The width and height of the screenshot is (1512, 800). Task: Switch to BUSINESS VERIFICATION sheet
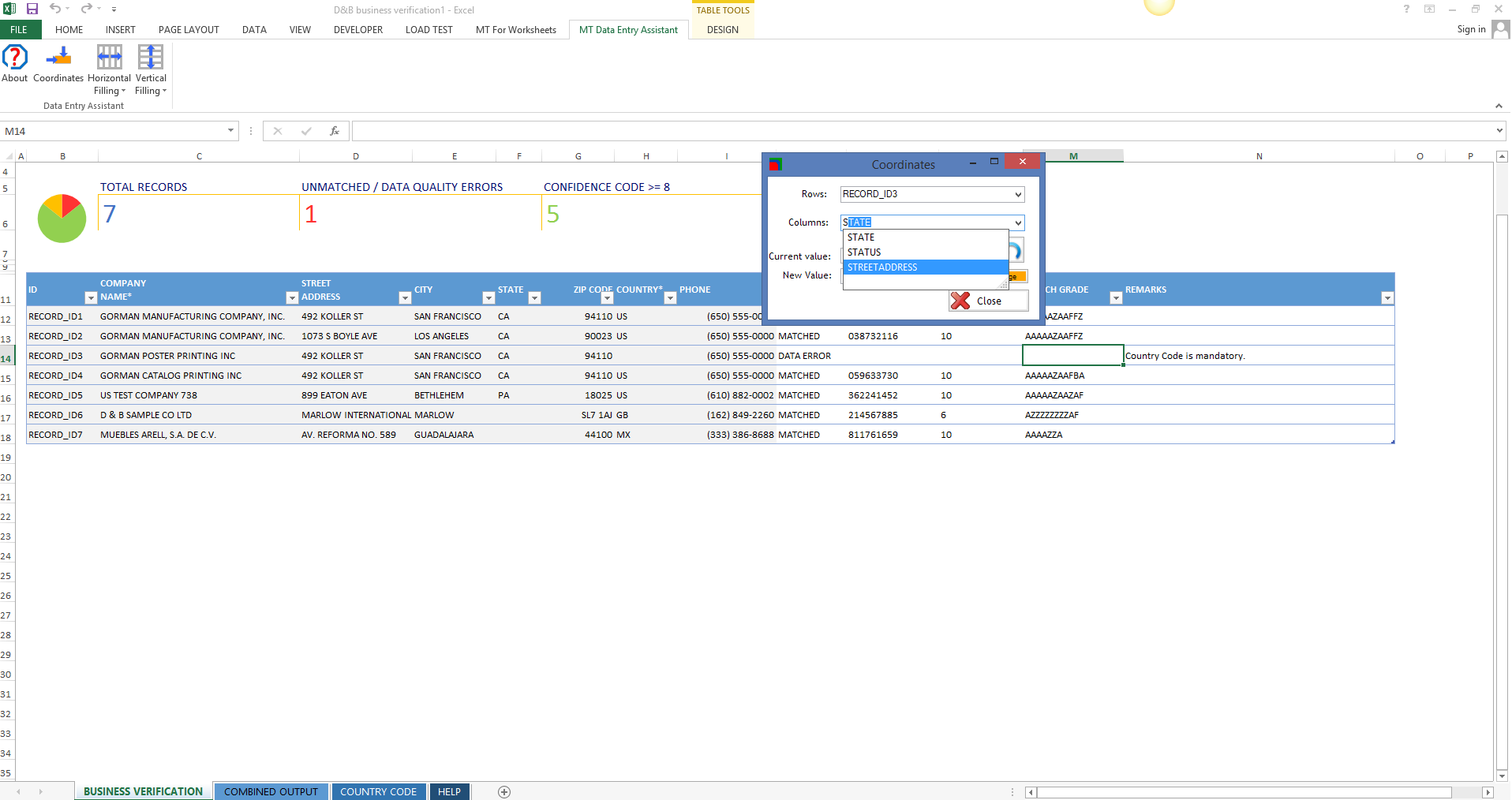click(x=143, y=791)
